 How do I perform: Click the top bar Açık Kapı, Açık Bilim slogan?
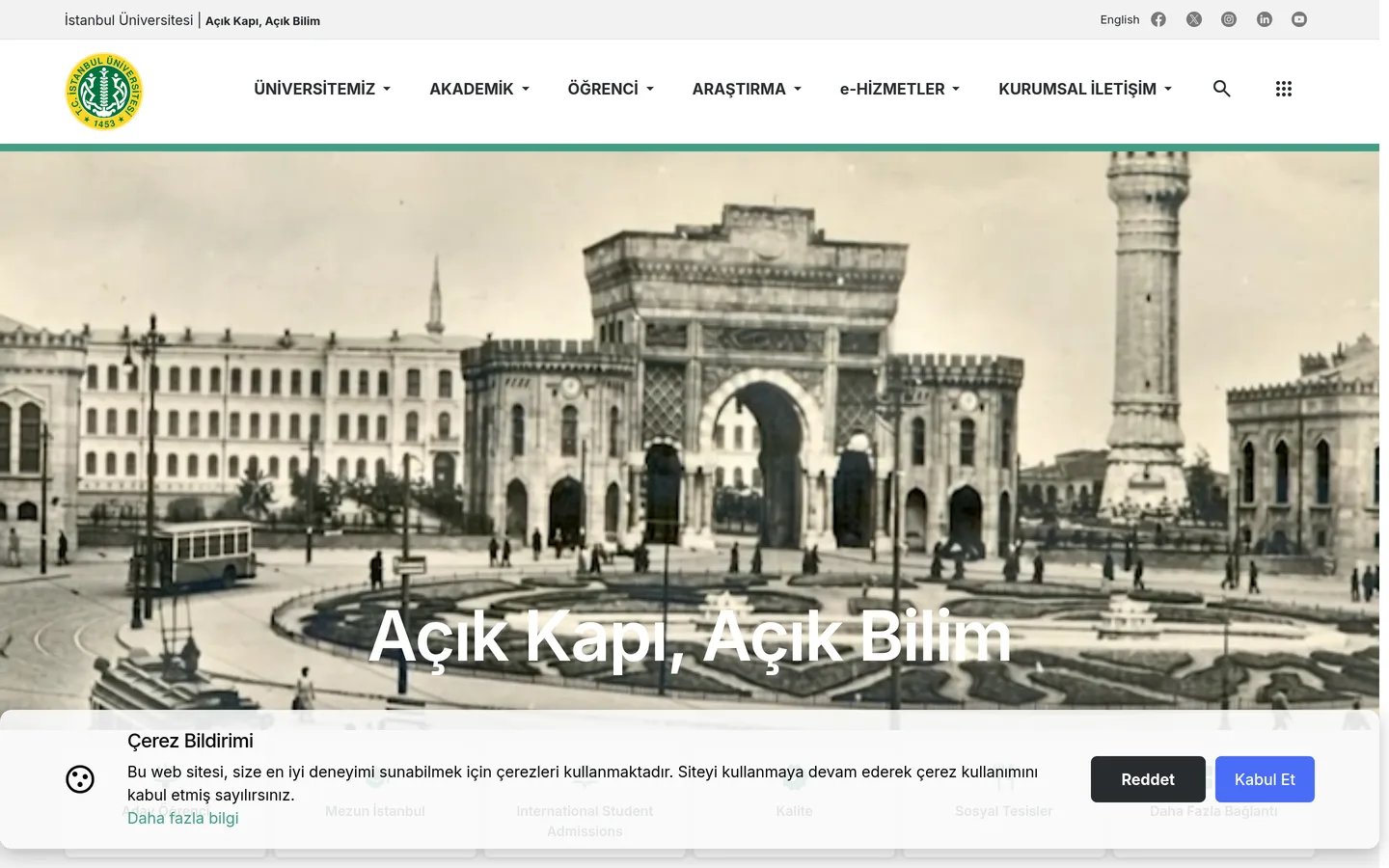[x=262, y=20]
